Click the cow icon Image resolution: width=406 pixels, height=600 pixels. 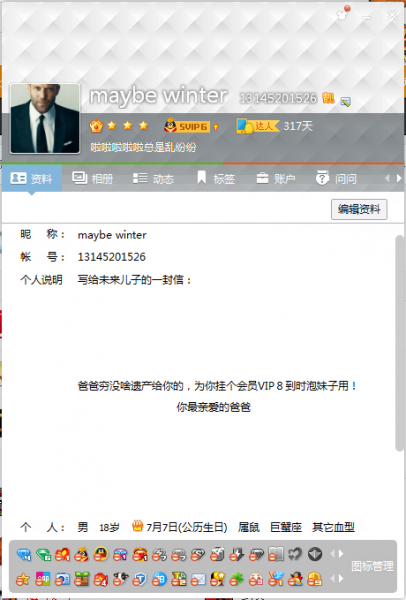[120, 579]
